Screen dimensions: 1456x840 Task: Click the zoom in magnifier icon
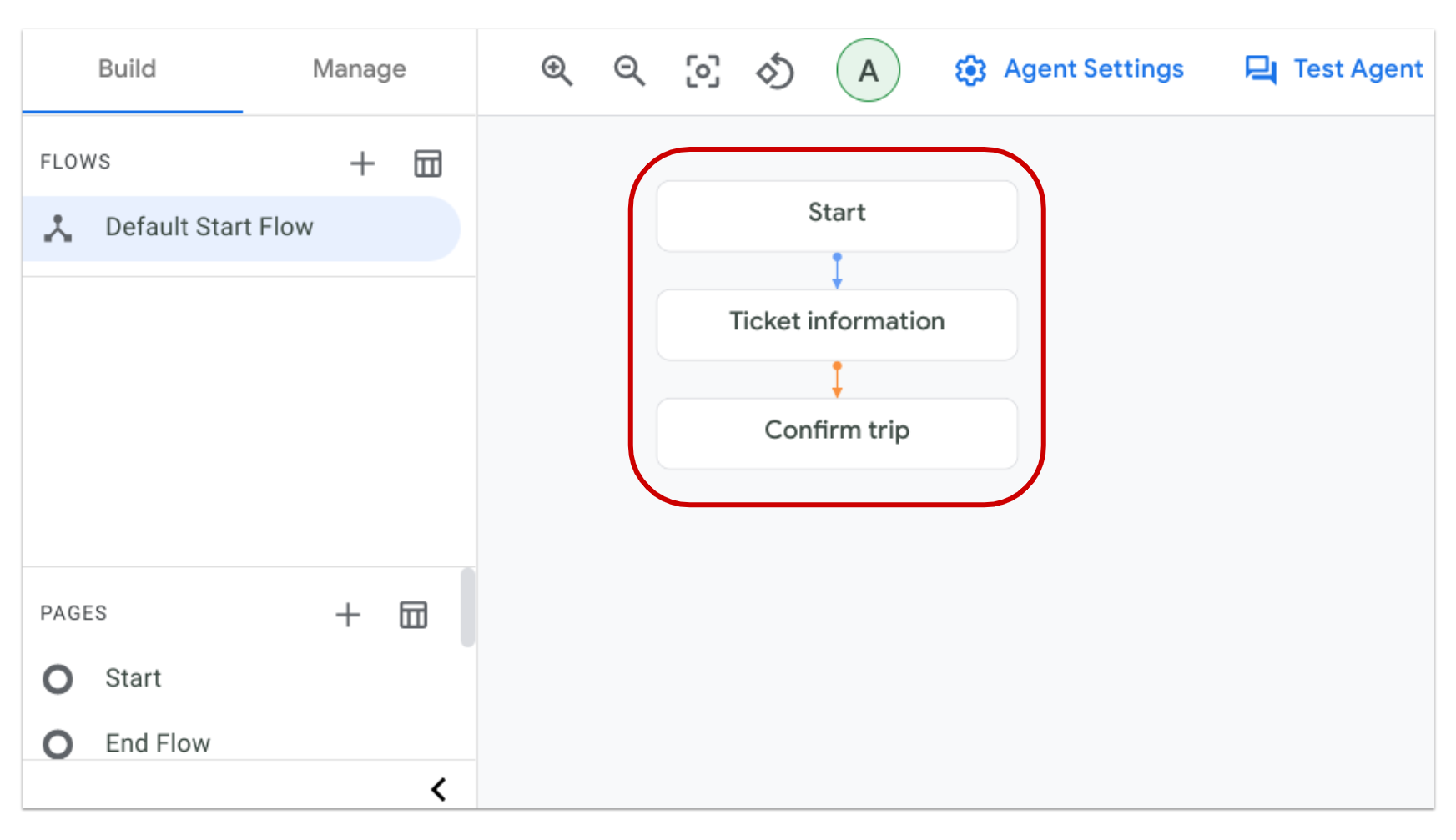coord(557,71)
